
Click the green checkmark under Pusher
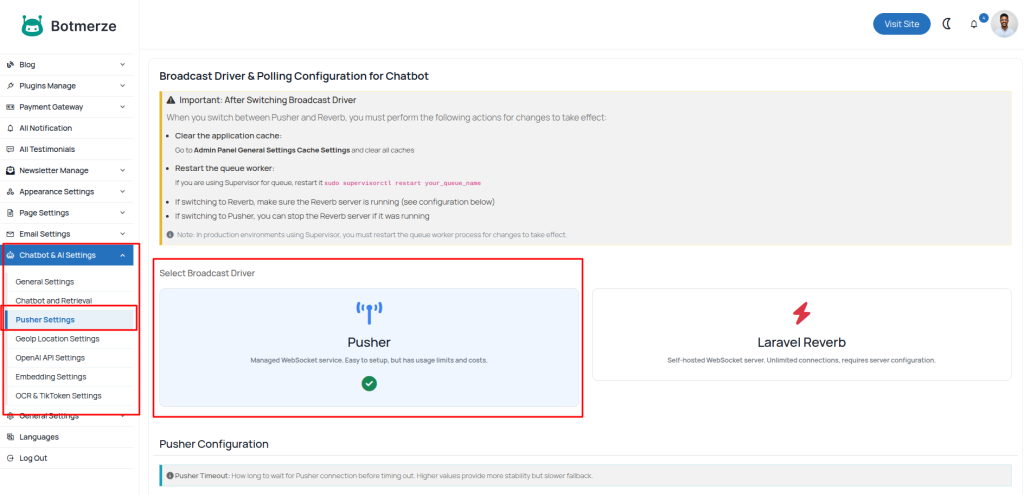pyautogui.click(x=369, y=383)
